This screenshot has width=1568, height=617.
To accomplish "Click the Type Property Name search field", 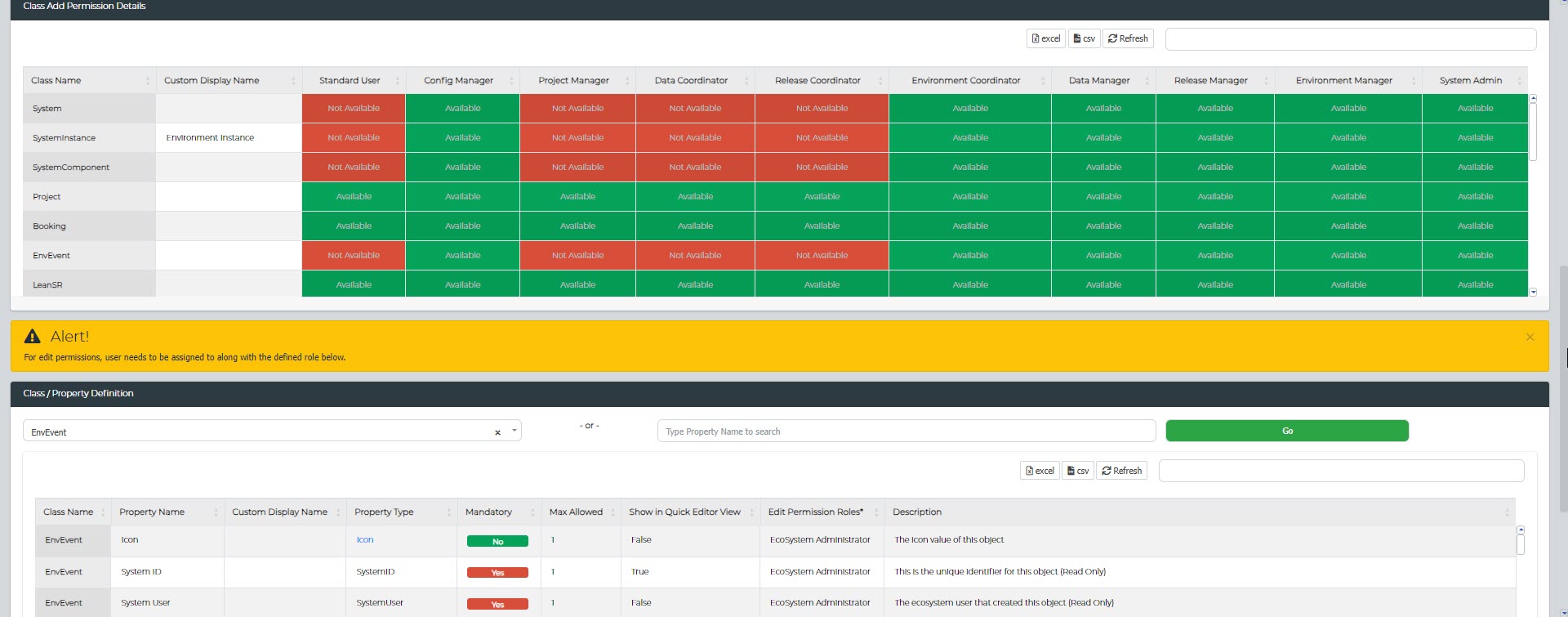I will pos(906,431).
